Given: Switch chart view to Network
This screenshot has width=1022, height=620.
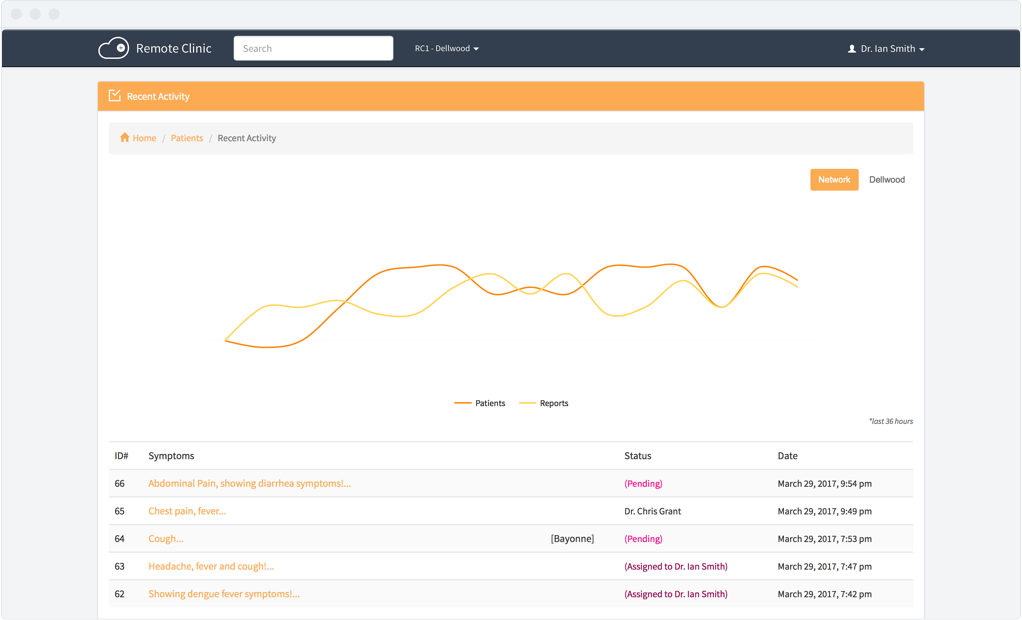Looking at the screenshot, I should (834, 180).
